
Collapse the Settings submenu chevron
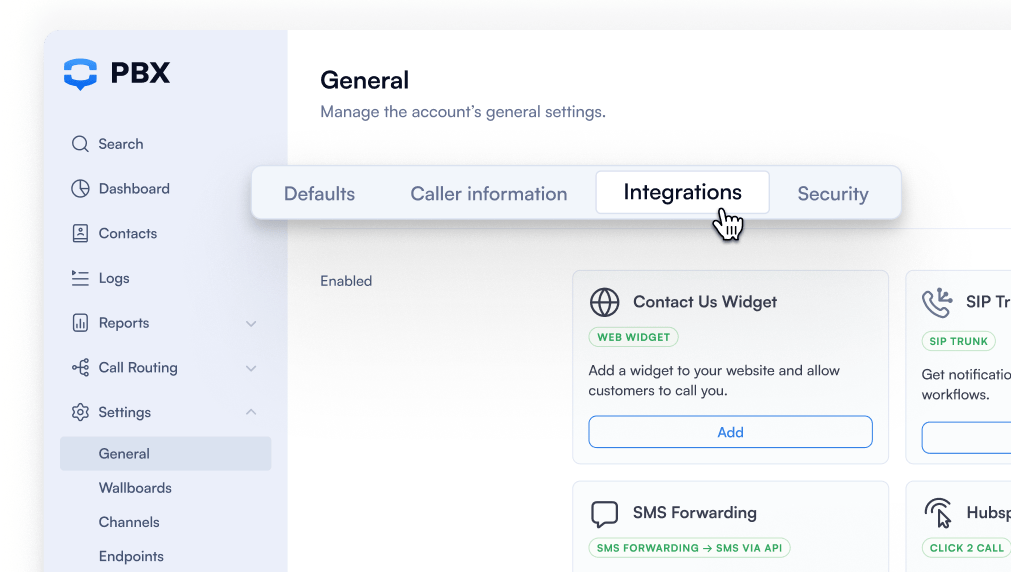tap(251, 412)
